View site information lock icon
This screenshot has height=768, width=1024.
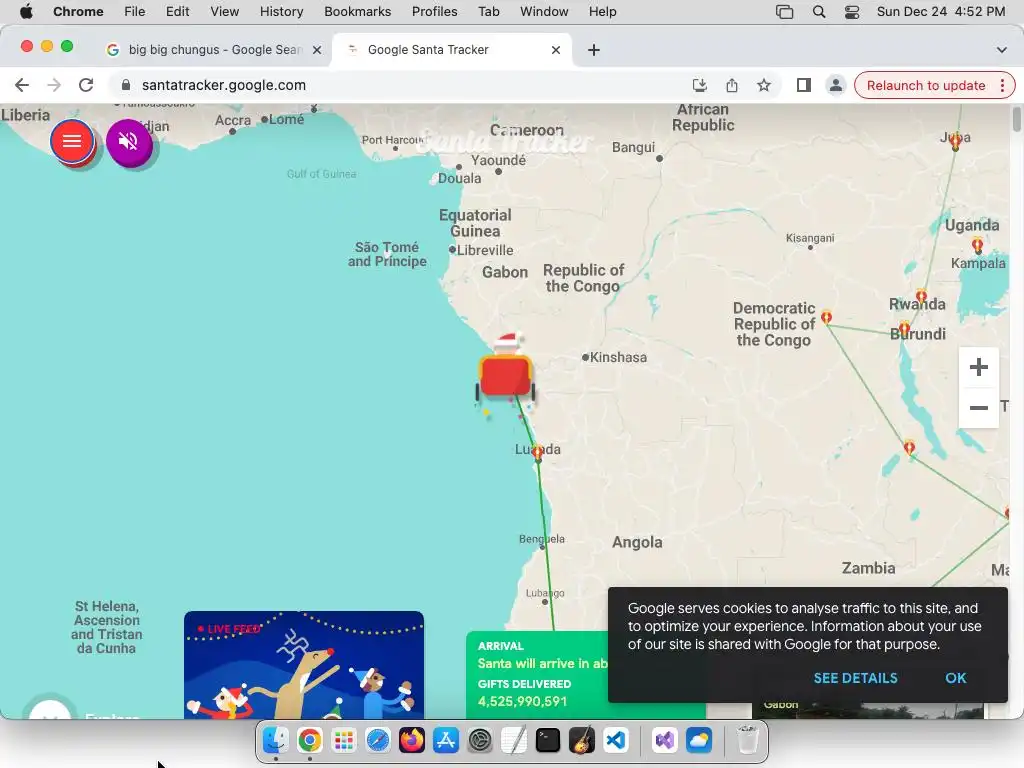[x=126, y=85]
